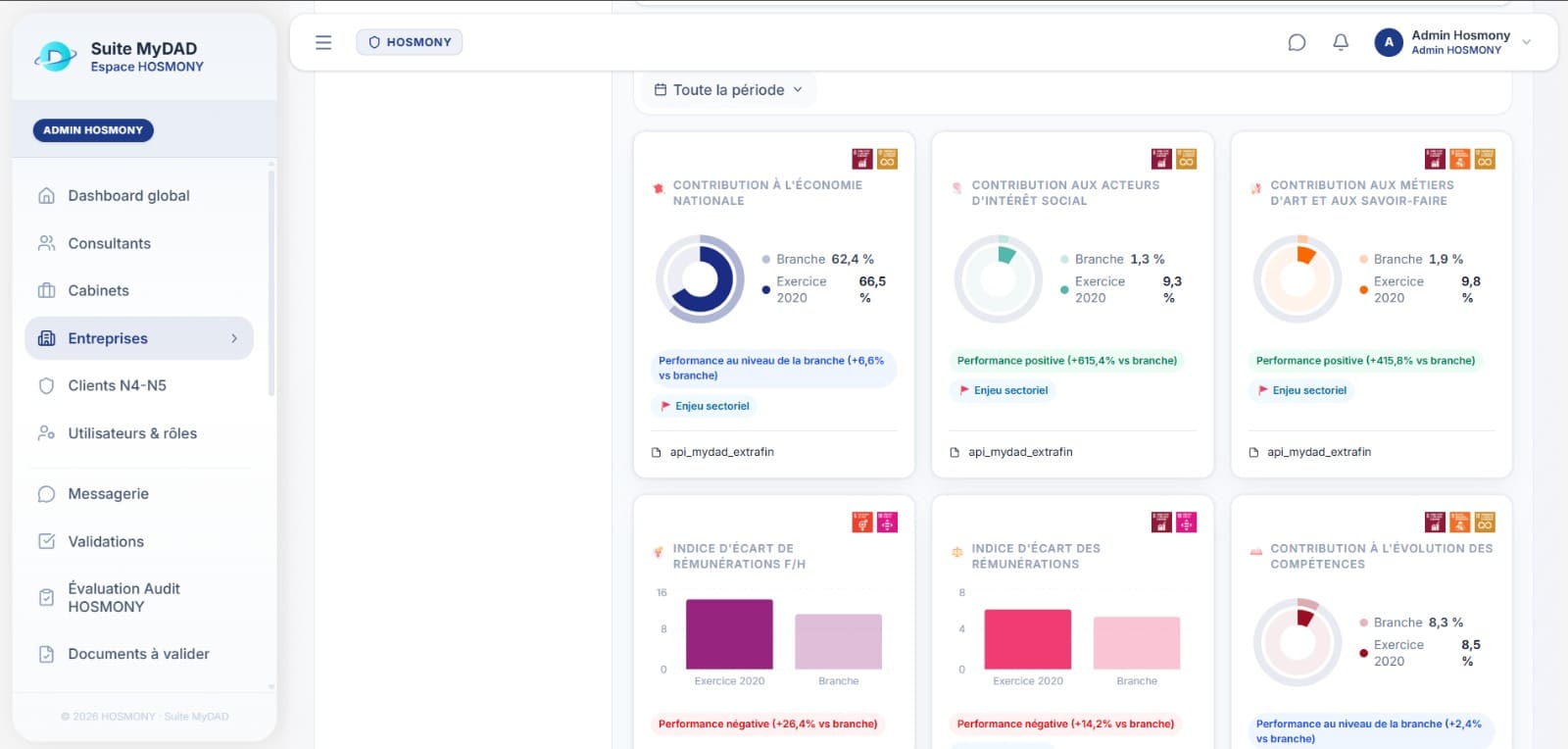
Task: Click the Dashboard global home icon
Action: tap(46, 195)
